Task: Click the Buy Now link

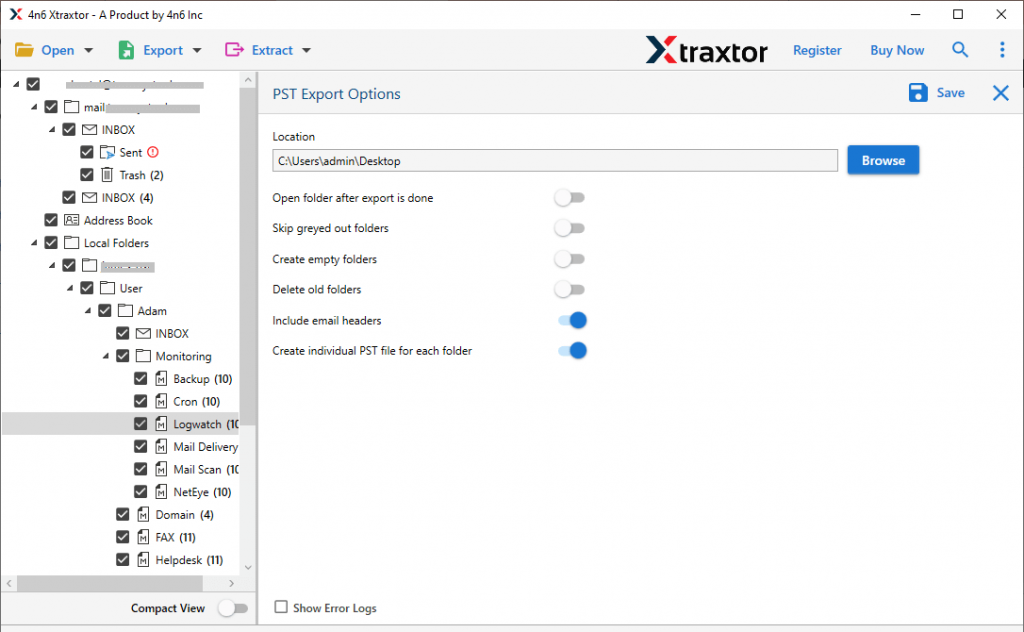Action: 896,49
